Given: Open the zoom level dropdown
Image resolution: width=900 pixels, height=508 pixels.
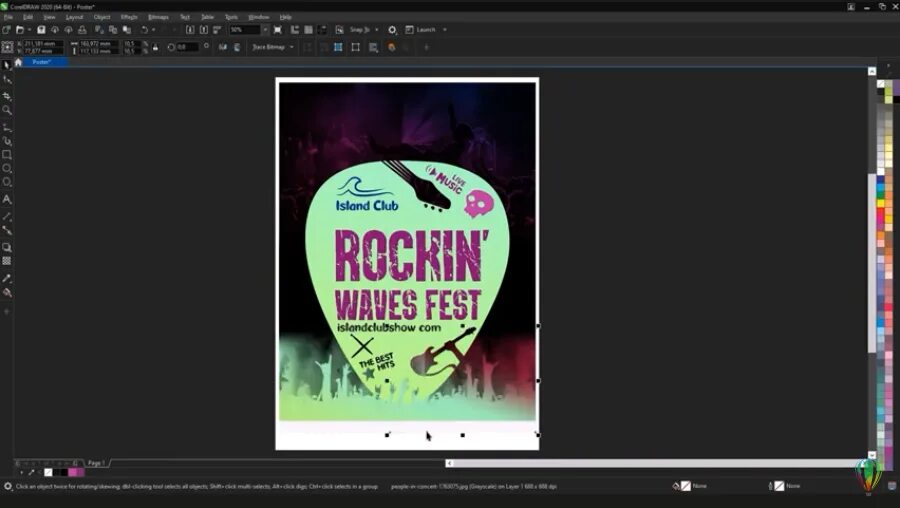Looking at the screenshot, I should pos(265,30).
